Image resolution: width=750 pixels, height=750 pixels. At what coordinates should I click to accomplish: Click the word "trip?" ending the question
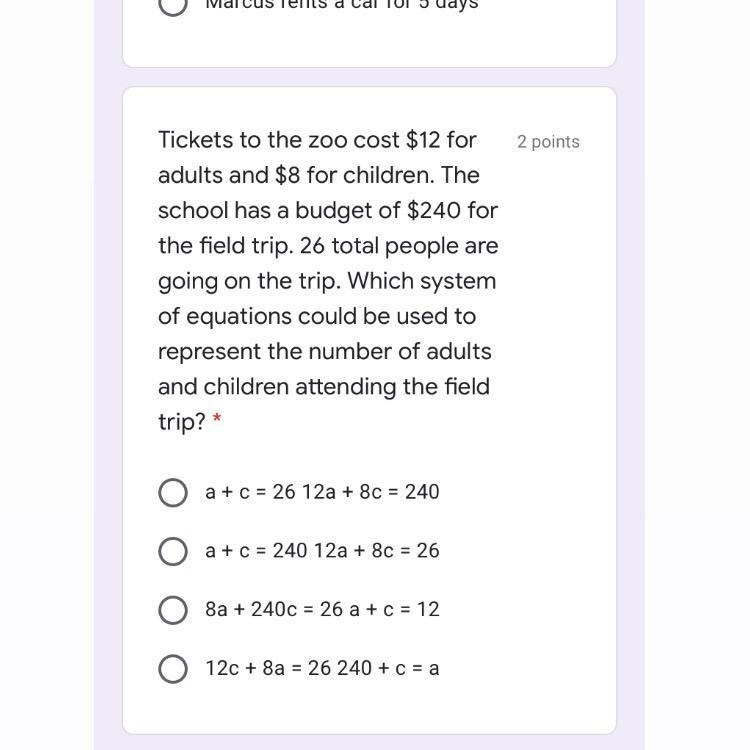[181, 422]
